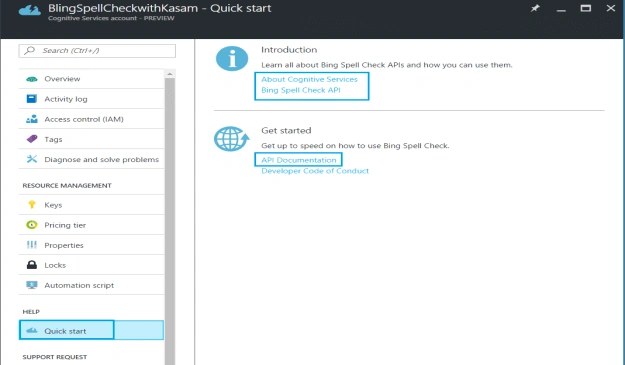Click the search magnifier icon
625x365 pixels.
tap(29, 50)
